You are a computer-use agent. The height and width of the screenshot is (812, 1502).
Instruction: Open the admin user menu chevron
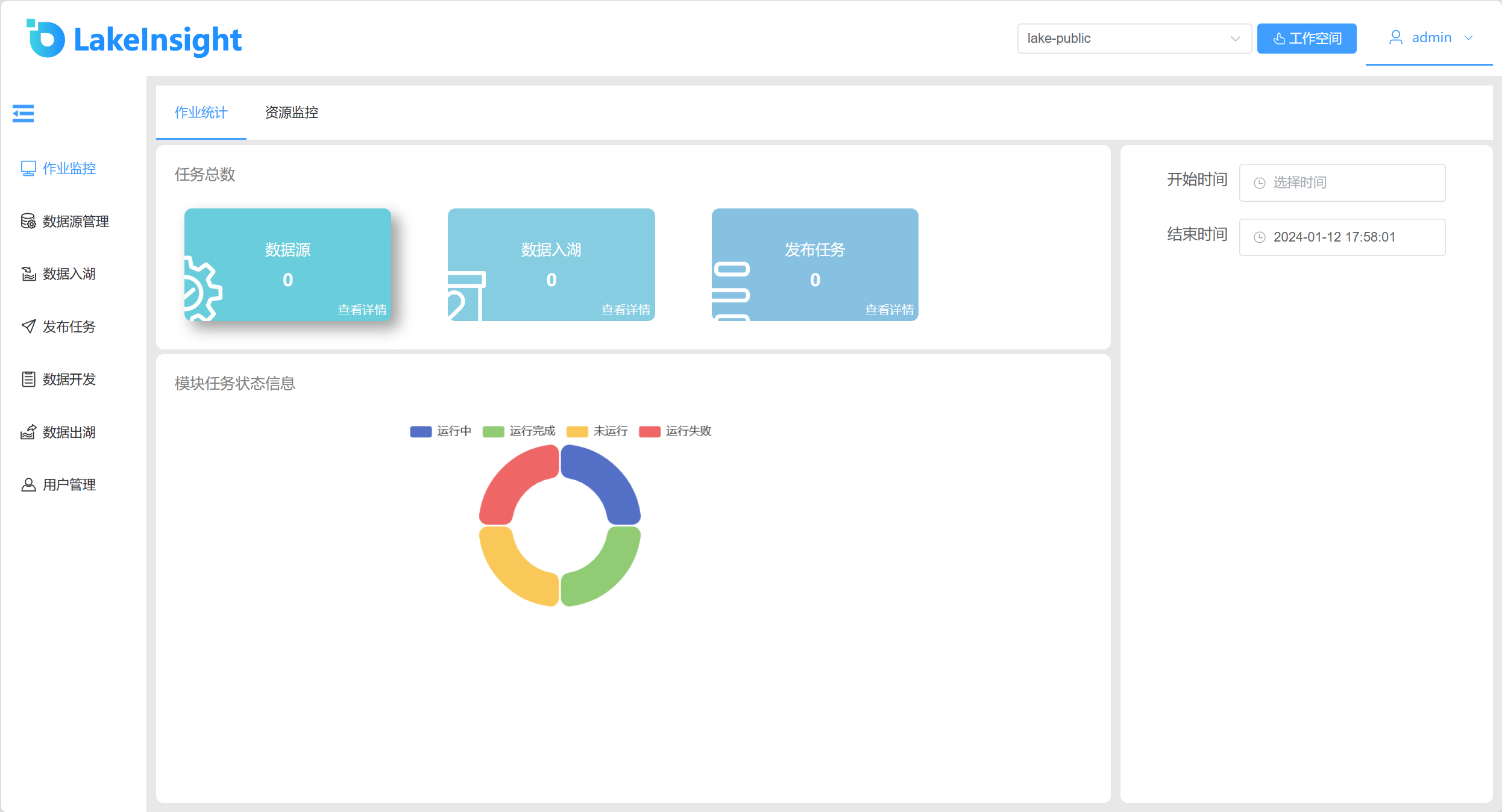click(x=1469, y=38)
